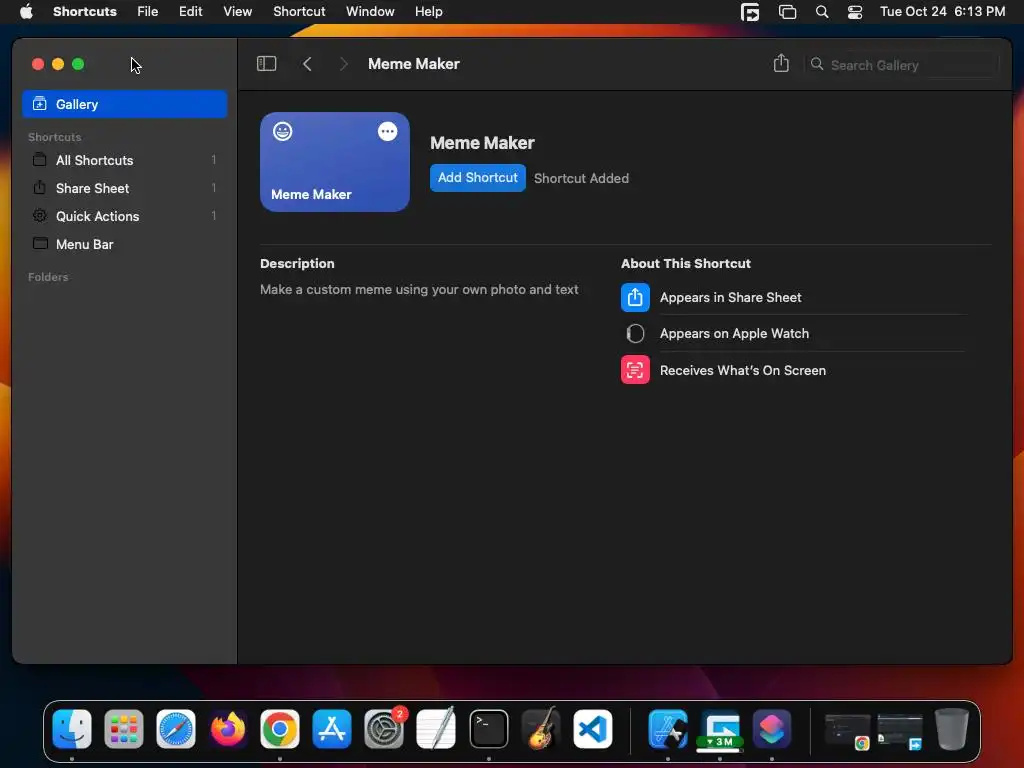The height and width of the screenshot is (768, 1024).
Task: Click the Gallery sidebar icon
Action: click(x=40, y=104)
